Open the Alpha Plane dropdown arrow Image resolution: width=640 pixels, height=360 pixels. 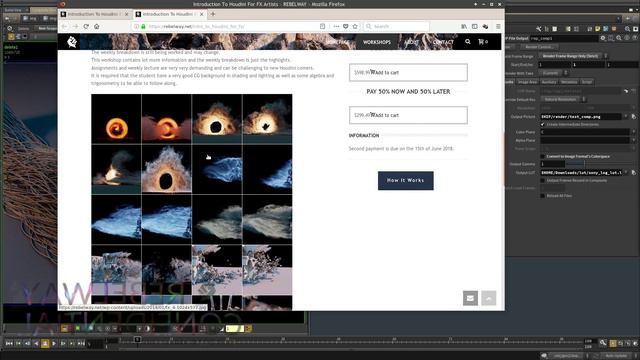click(633, 140)
